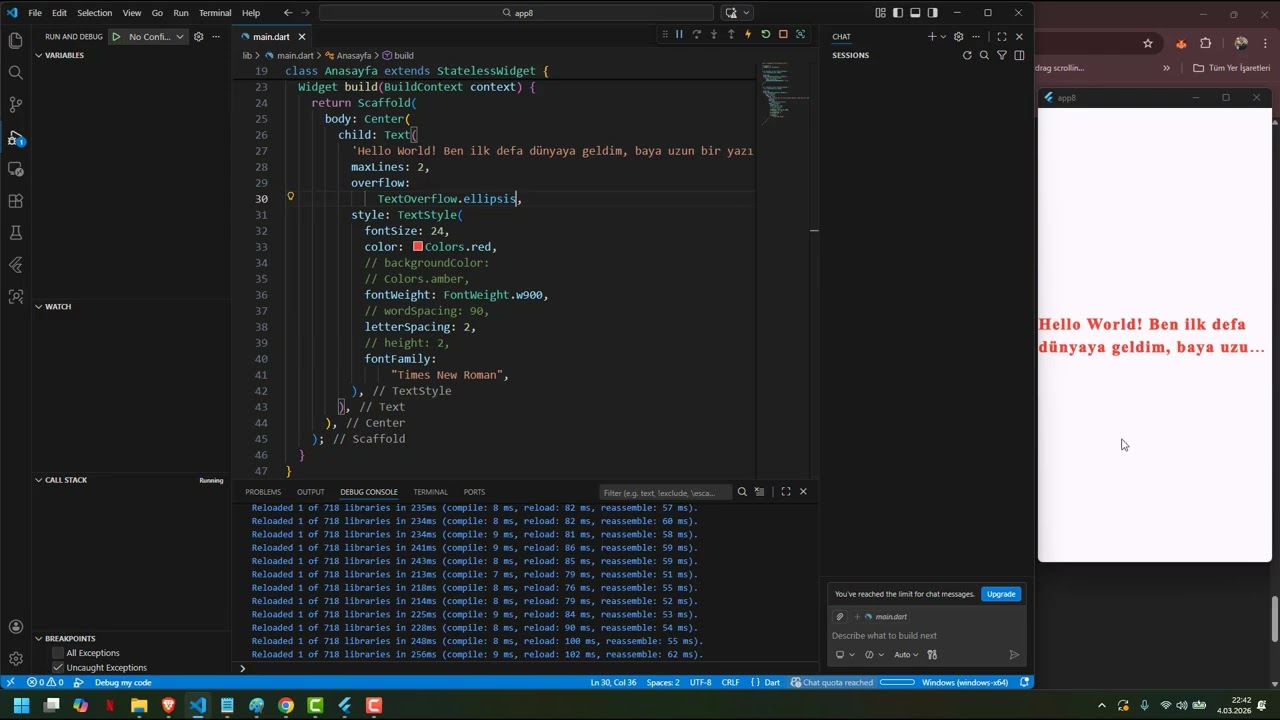The image size is (1280, 720).
Task: Open notifications bell in status bar
Action: (1025, 682)
